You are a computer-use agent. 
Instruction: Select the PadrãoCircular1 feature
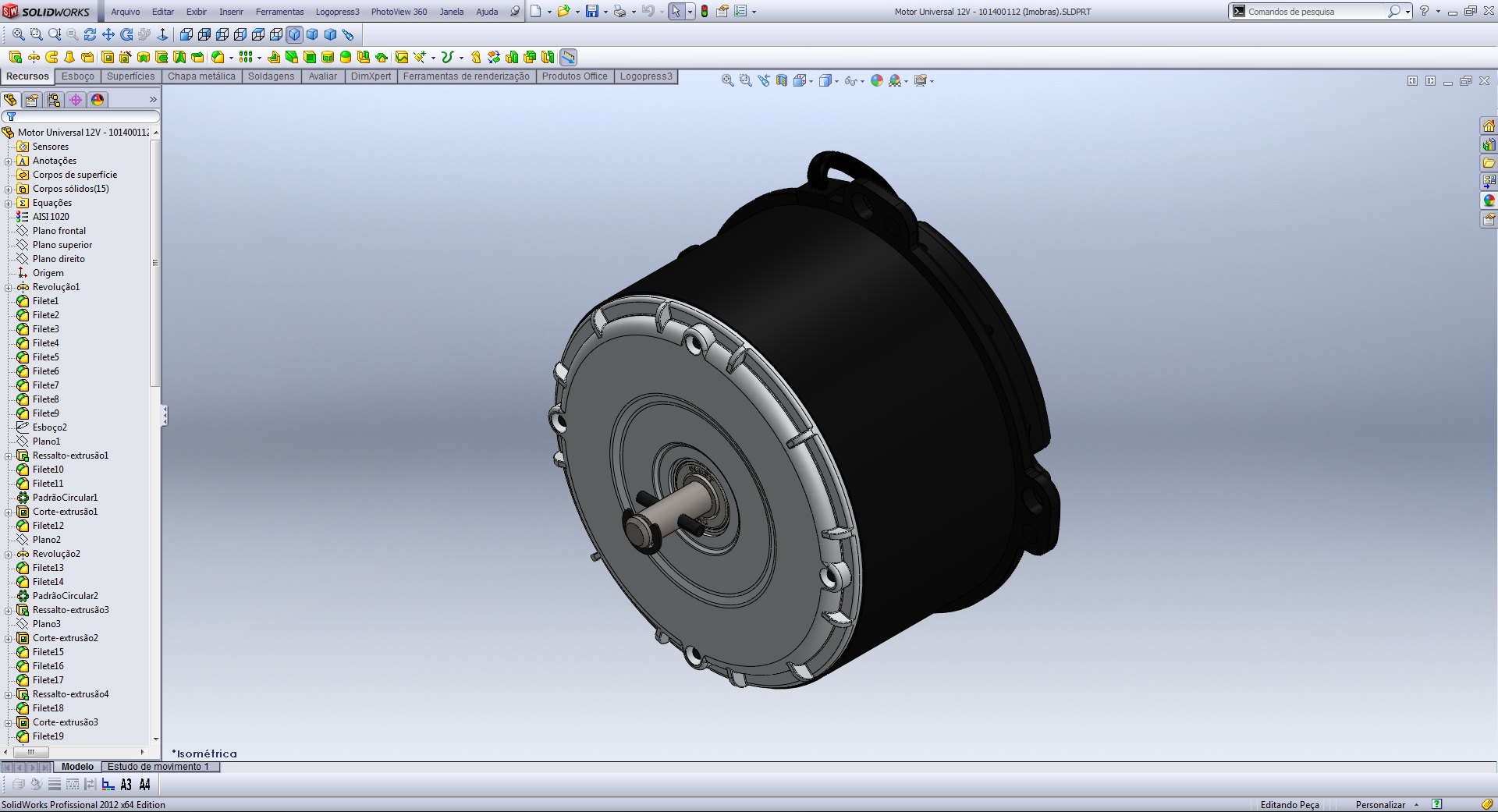(x=66, y=498)
